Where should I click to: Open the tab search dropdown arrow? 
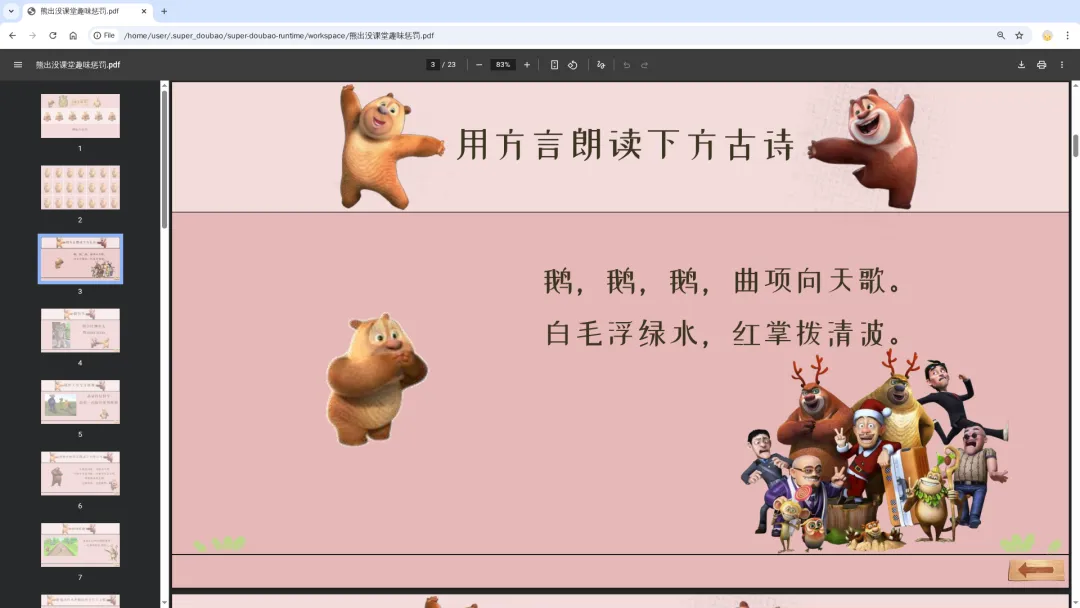(11, 11)
